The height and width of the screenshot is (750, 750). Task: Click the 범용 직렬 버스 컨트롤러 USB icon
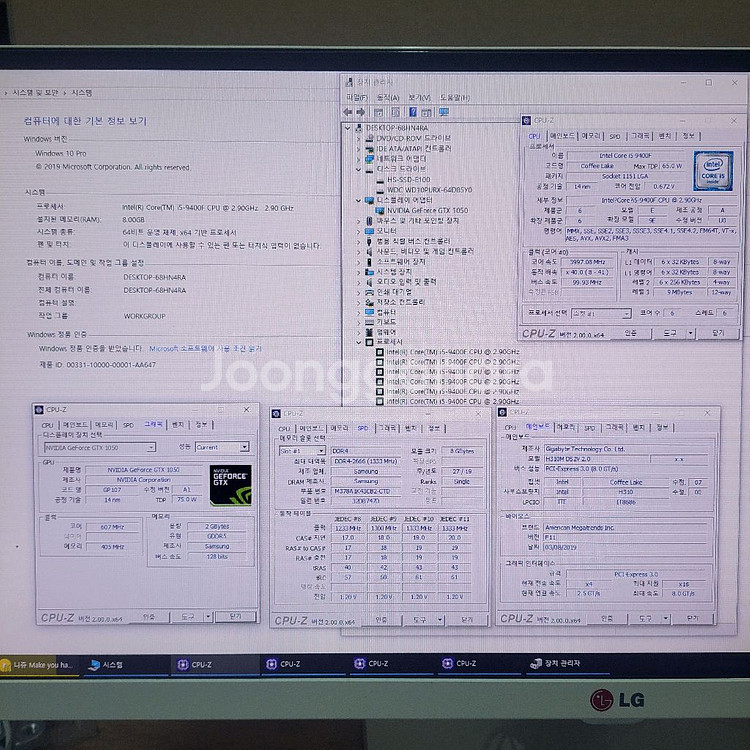point(369,241)
